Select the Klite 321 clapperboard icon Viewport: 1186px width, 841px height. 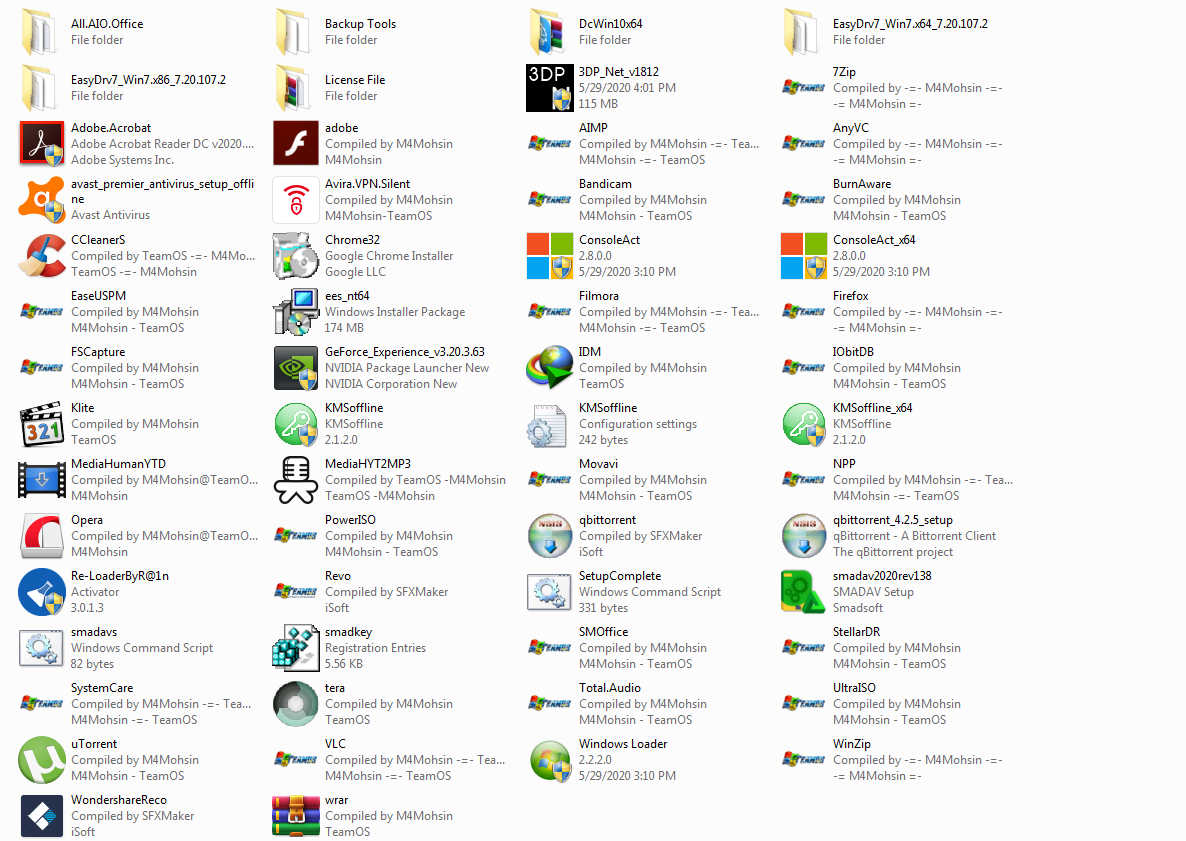tap(42, 424)
